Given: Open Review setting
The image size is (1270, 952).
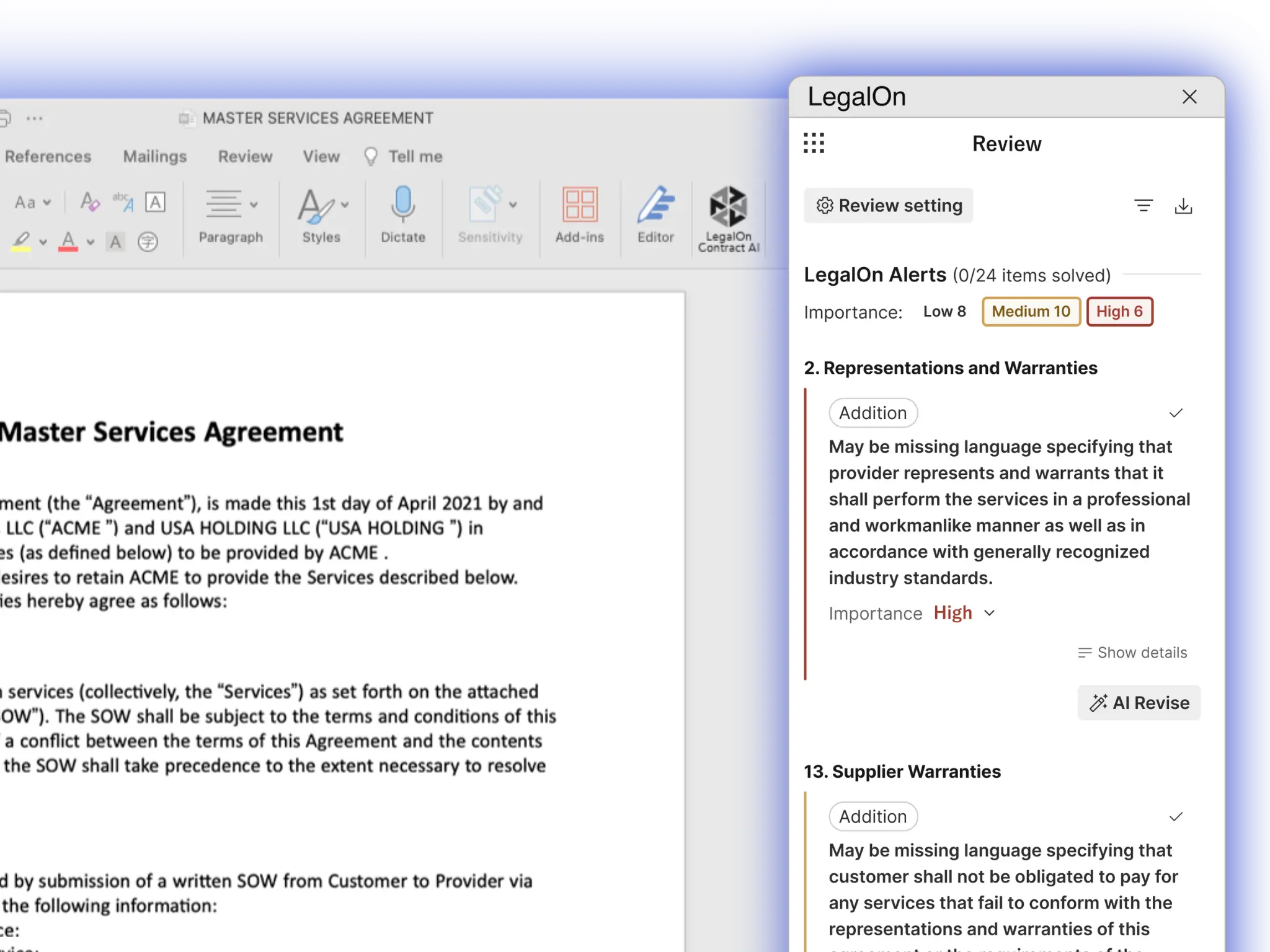Looking at the screenshot, I should 889,205.
